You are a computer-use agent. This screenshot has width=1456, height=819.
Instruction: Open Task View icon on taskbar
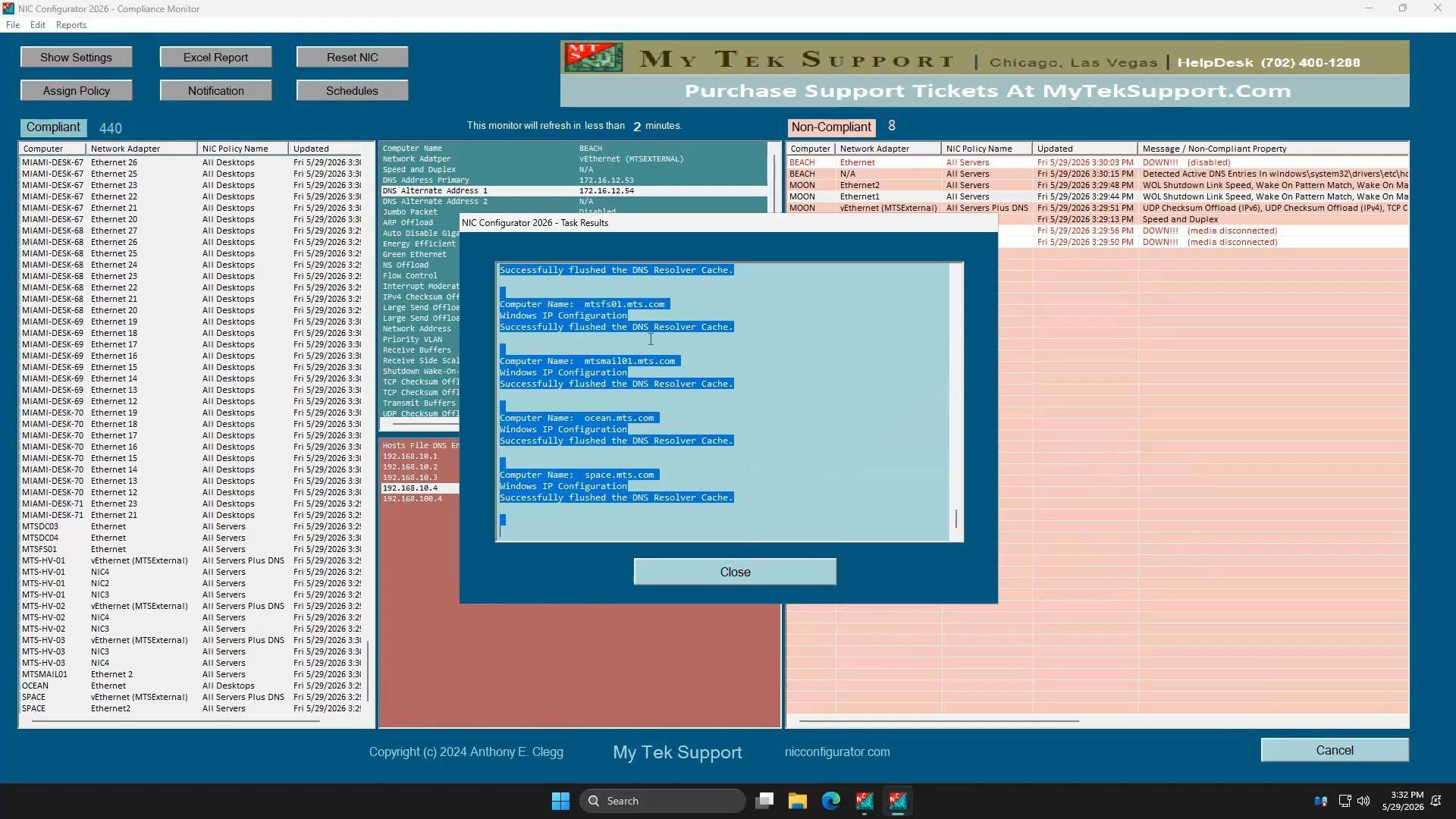click(764, 801)
